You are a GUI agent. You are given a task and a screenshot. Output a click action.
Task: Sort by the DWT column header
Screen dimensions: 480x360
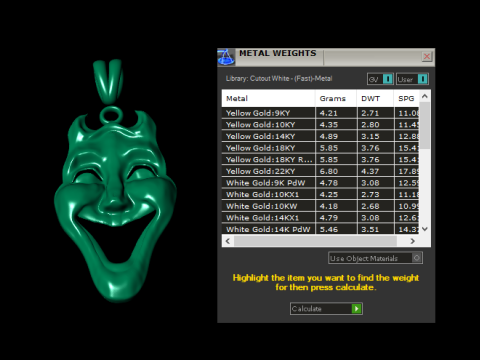coord(375,98)
